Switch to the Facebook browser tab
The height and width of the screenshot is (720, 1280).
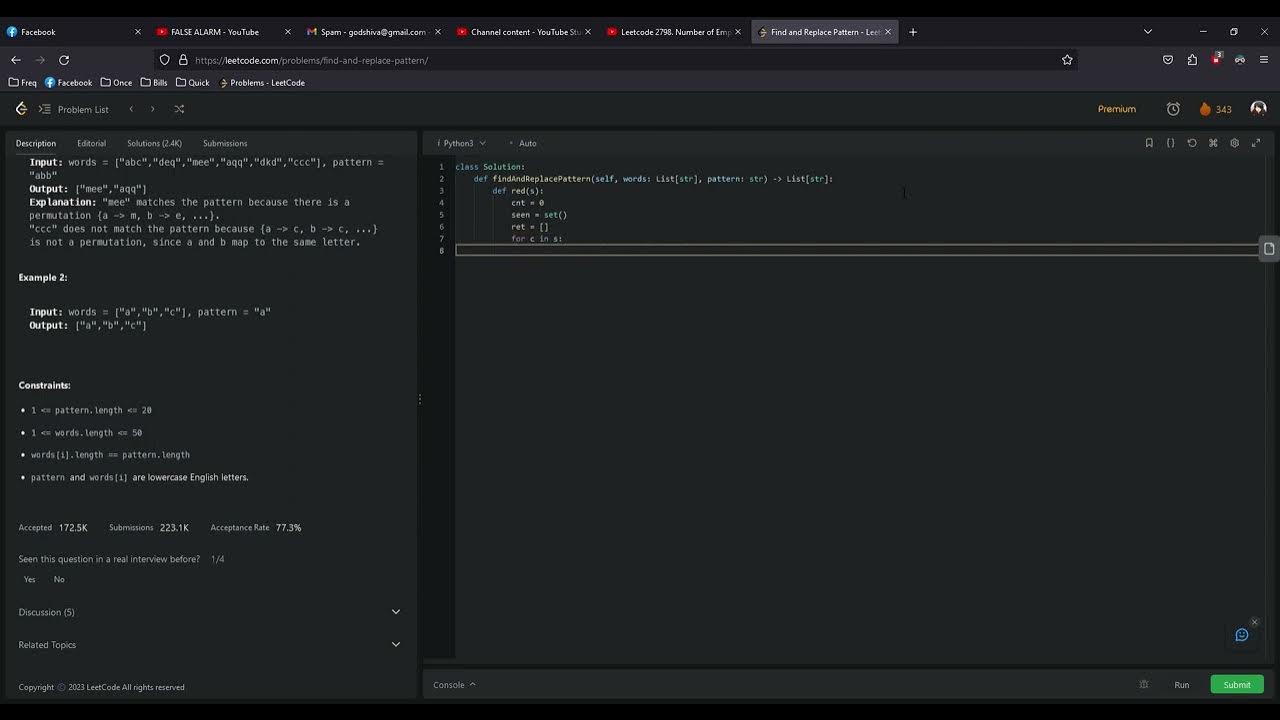coord(74,32)
